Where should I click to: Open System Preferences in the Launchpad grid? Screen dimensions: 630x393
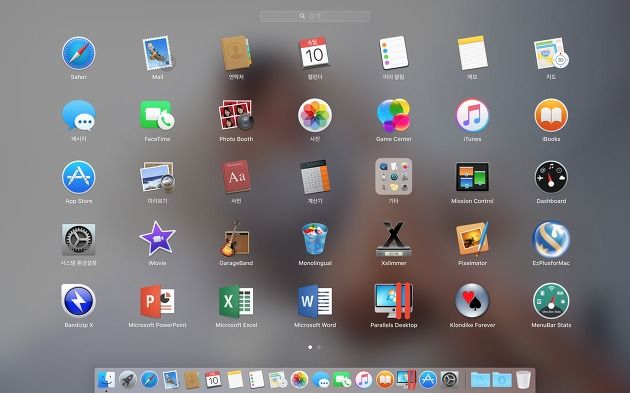tap(79, 239)
